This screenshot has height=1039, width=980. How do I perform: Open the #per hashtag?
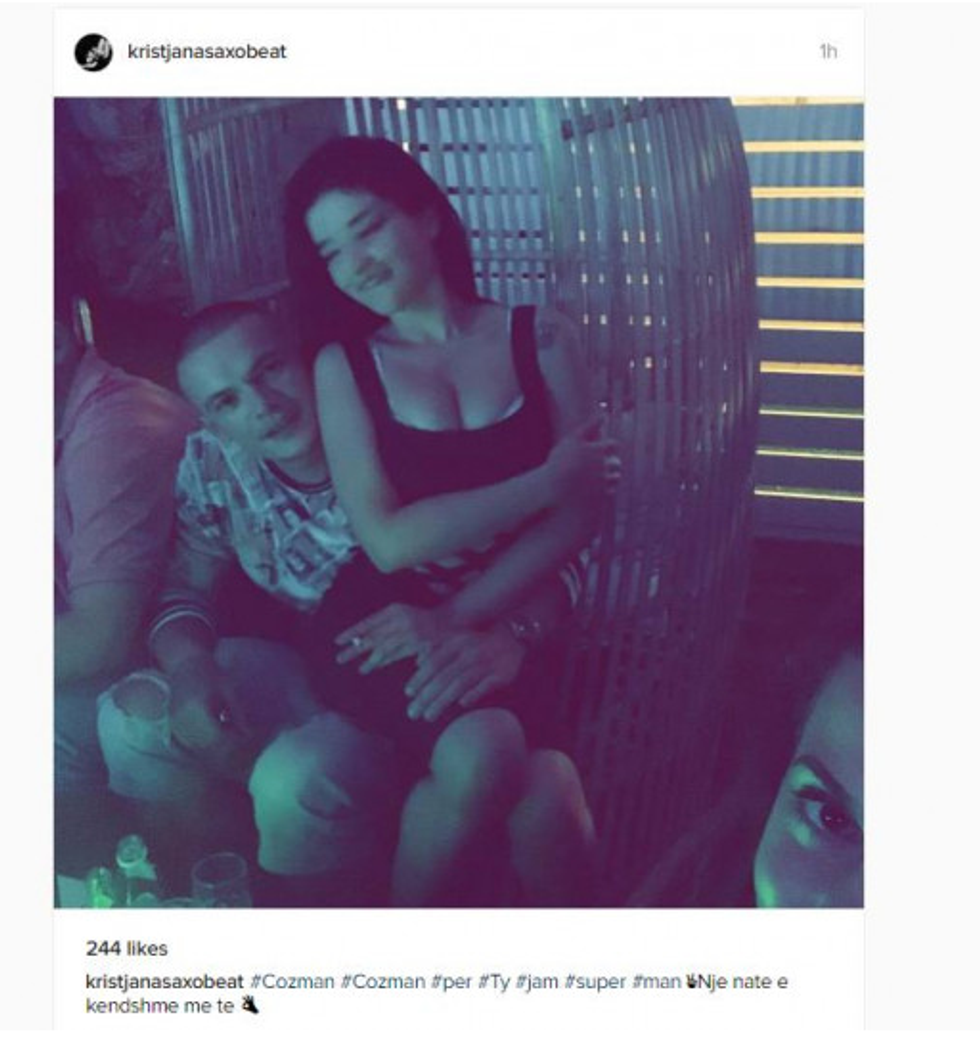(x=451, y=982)
